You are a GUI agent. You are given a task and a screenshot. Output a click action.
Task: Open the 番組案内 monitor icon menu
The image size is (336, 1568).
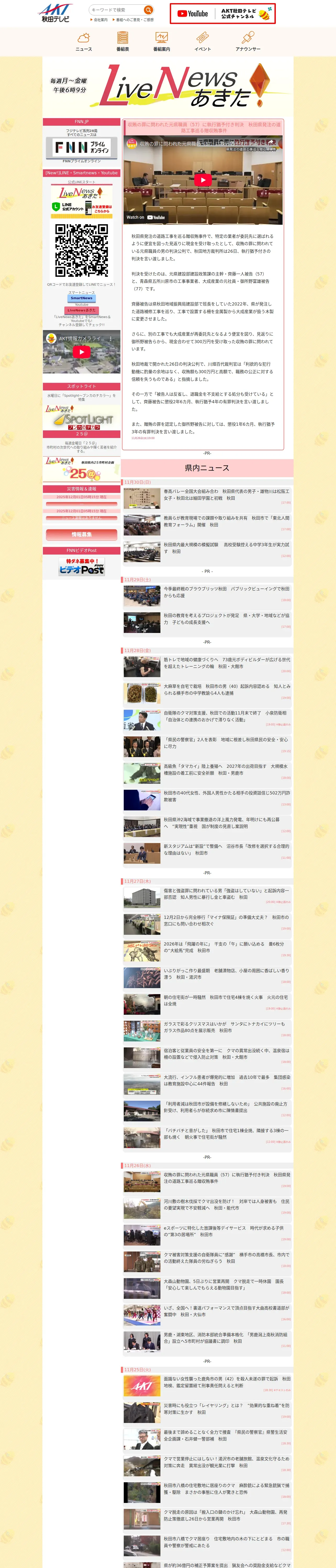pyautogui.click(x=162, y=41)
